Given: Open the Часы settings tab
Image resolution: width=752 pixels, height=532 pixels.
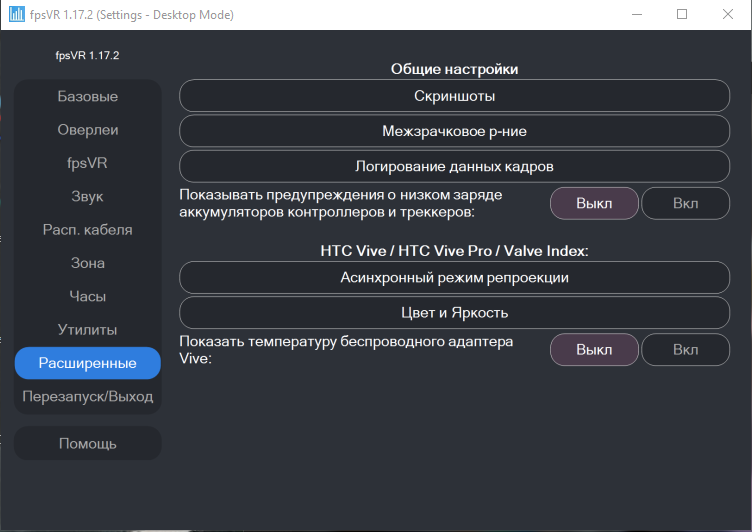Looking at the screenshot, I should (88, 296).
